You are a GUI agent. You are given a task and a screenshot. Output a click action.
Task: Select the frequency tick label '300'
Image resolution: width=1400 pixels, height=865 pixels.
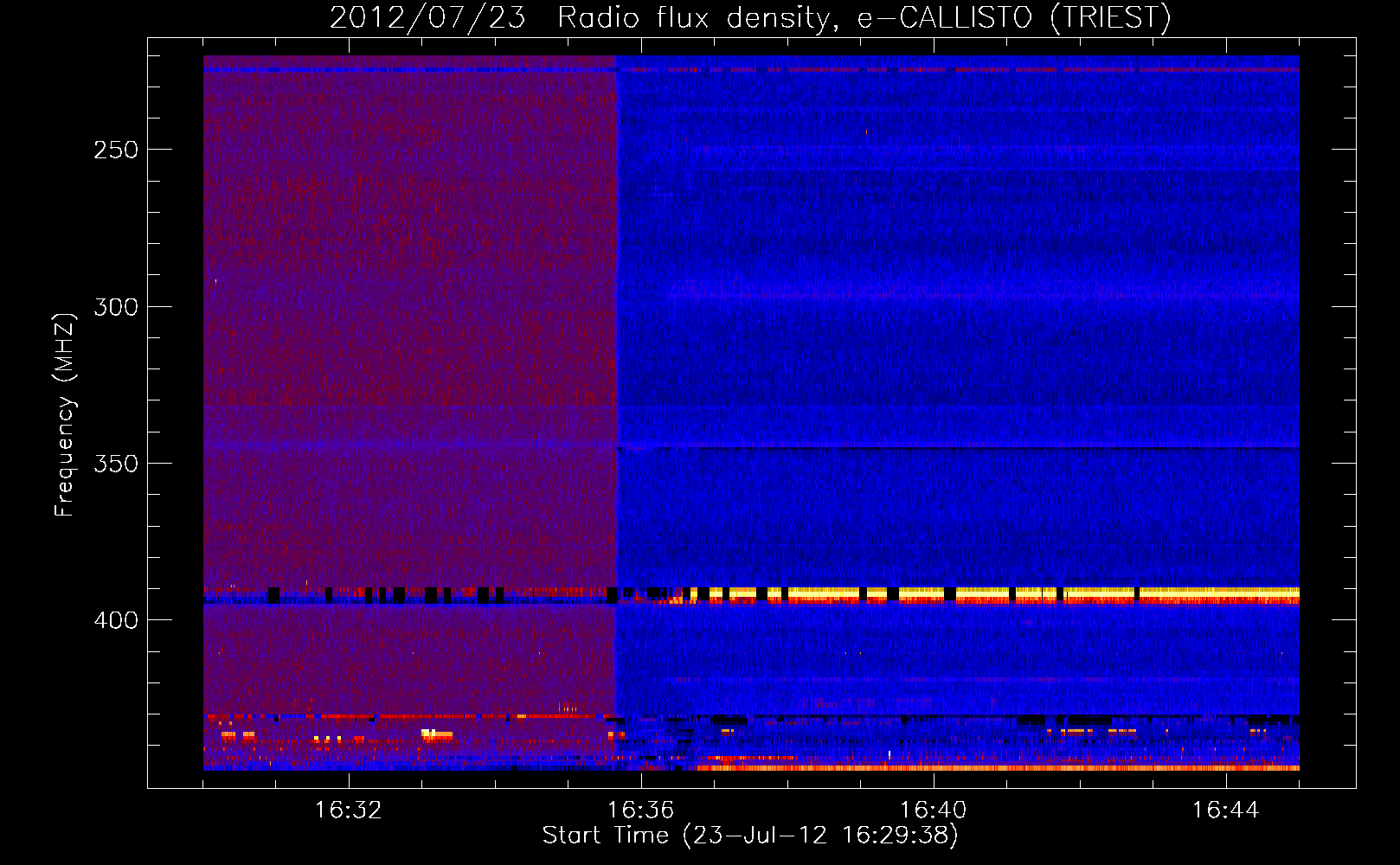[x=116, y=307]
